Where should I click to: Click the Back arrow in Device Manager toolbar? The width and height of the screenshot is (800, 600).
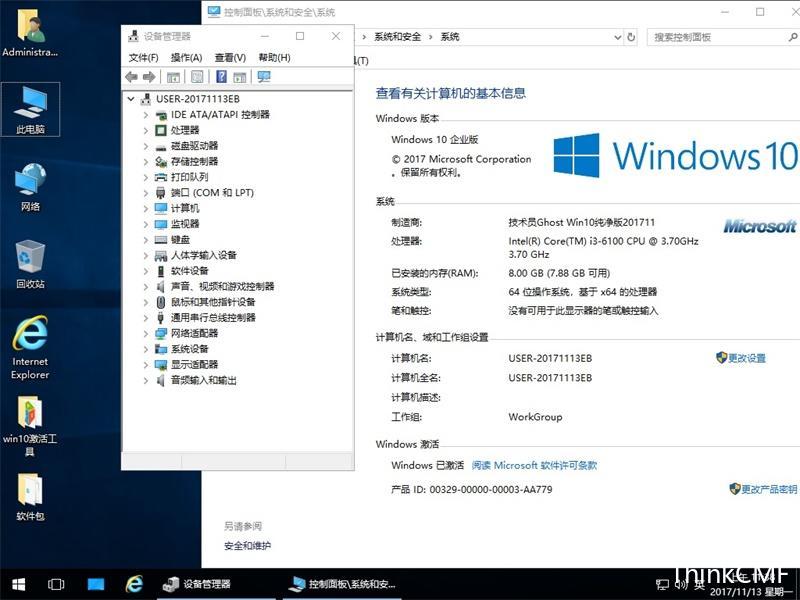pos(132,77)
